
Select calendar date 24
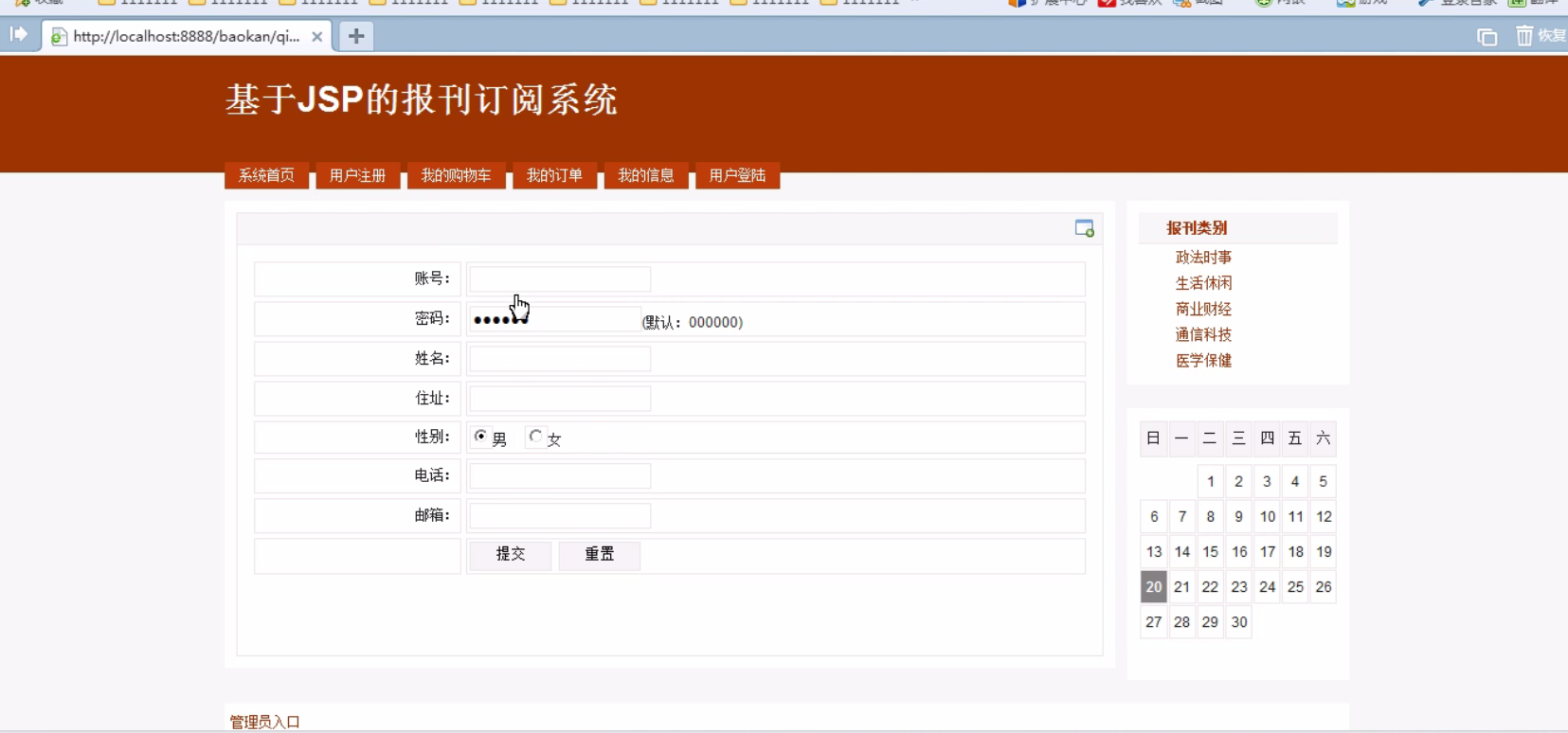pos(1267,587)
